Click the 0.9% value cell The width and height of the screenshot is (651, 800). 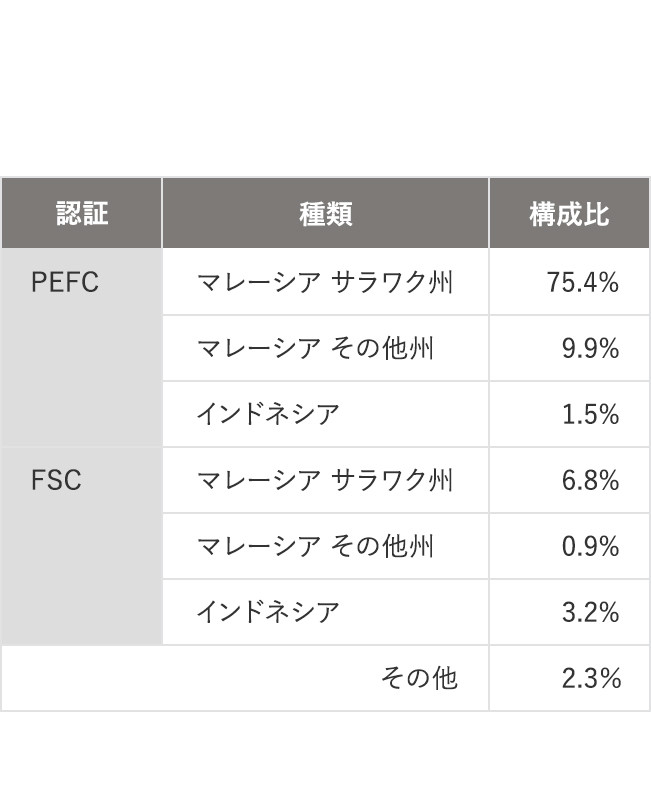[569, 546]
